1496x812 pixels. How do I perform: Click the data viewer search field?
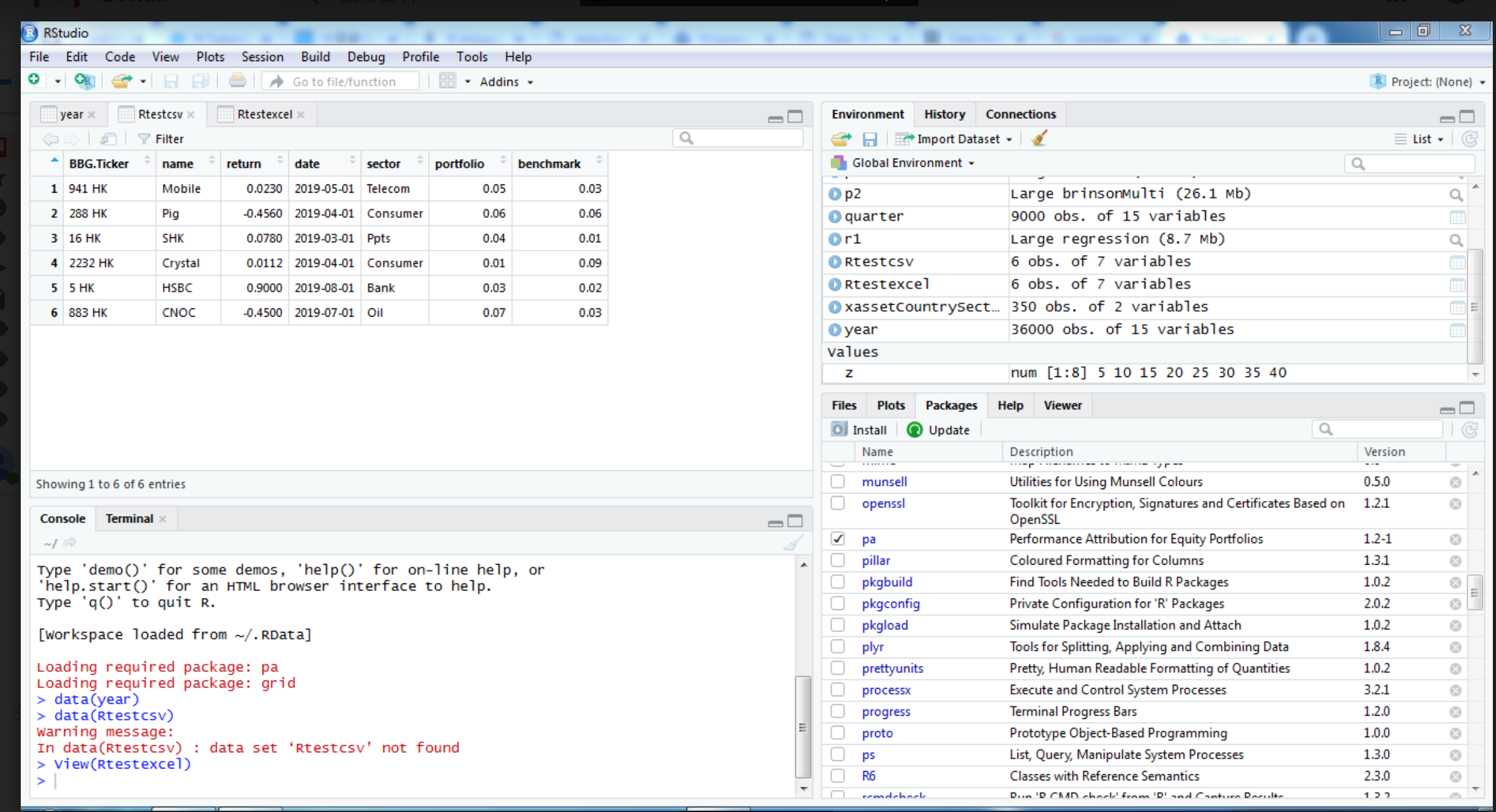coord(738,138)
